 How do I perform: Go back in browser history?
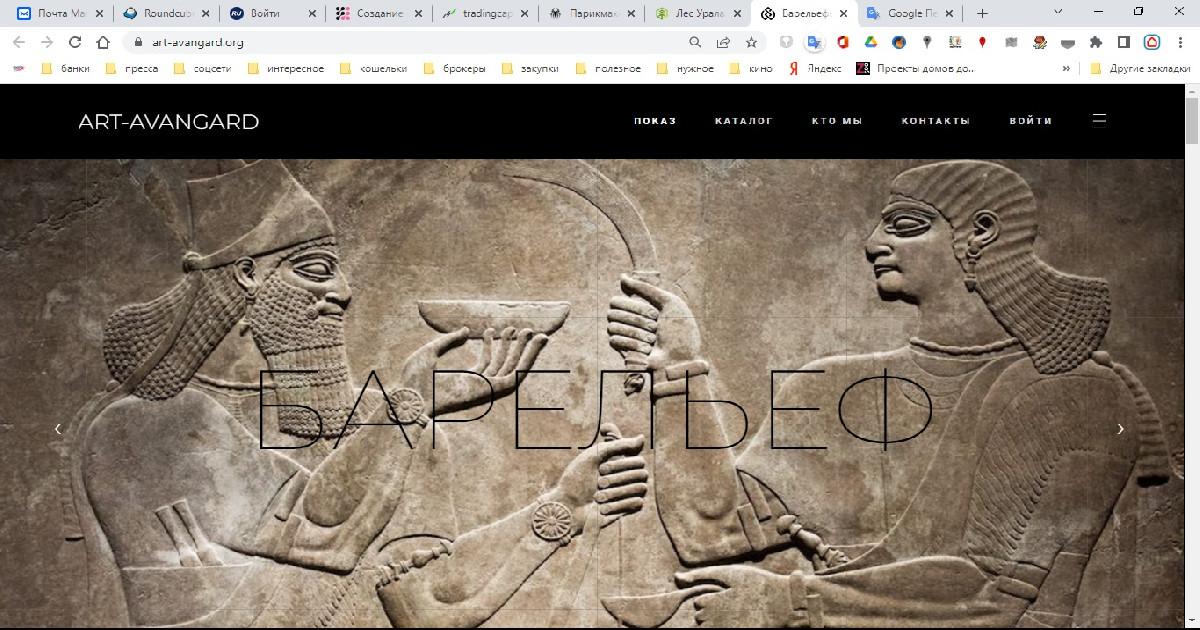click(x=19, y=42)
